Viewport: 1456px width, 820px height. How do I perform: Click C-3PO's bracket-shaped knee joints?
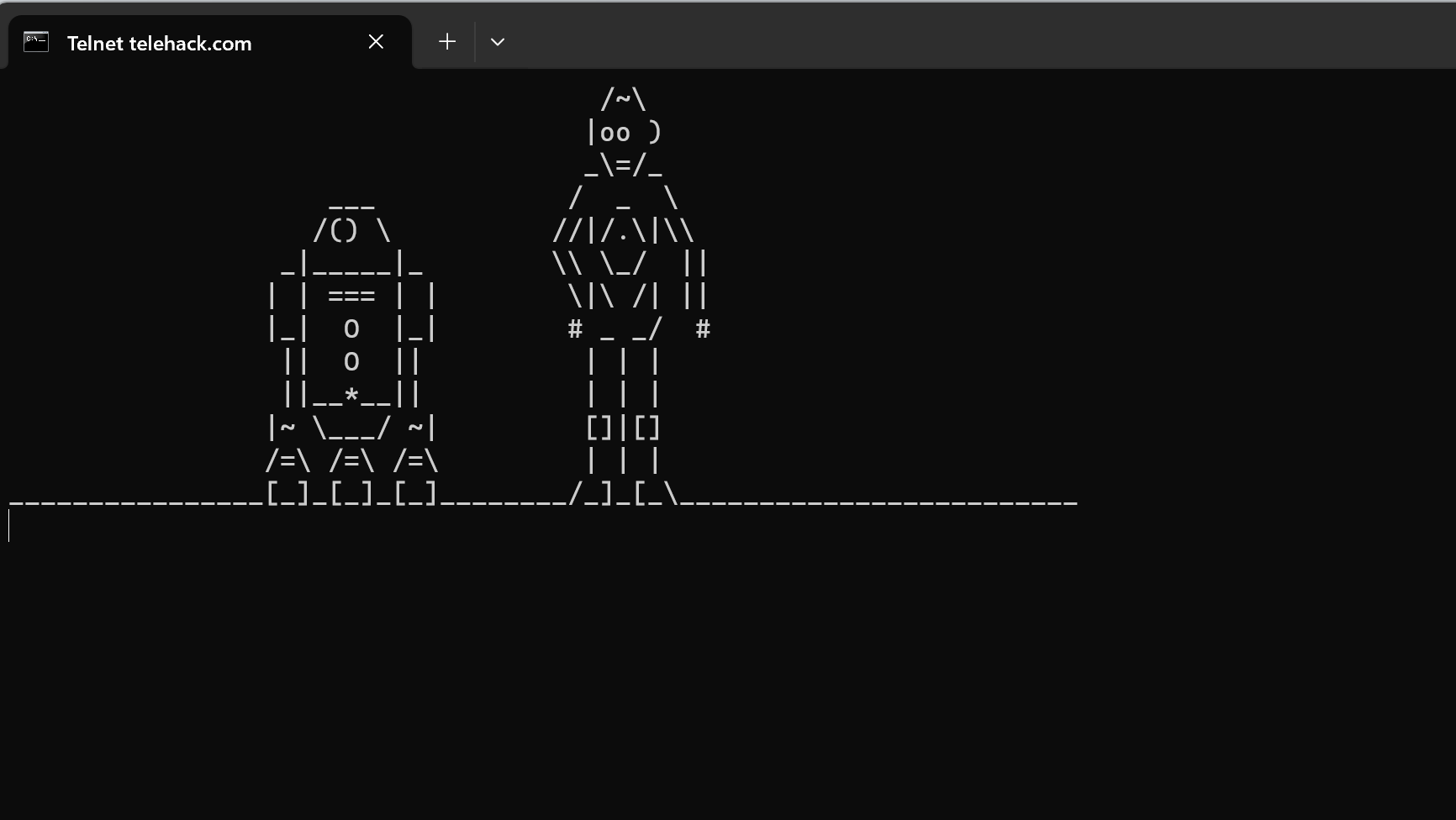coord(622,427)
